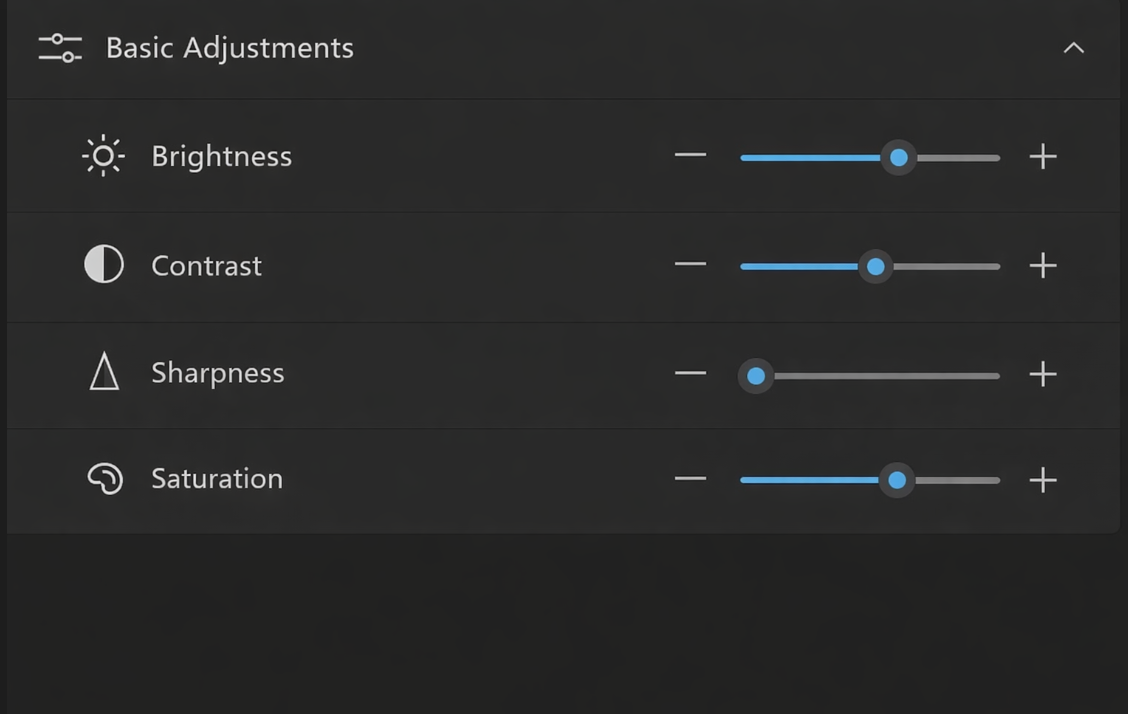Increase Saturation with the plus button
This screenshot has width=1128, height=714.
pyautogui.click(x=1043, y=480)
